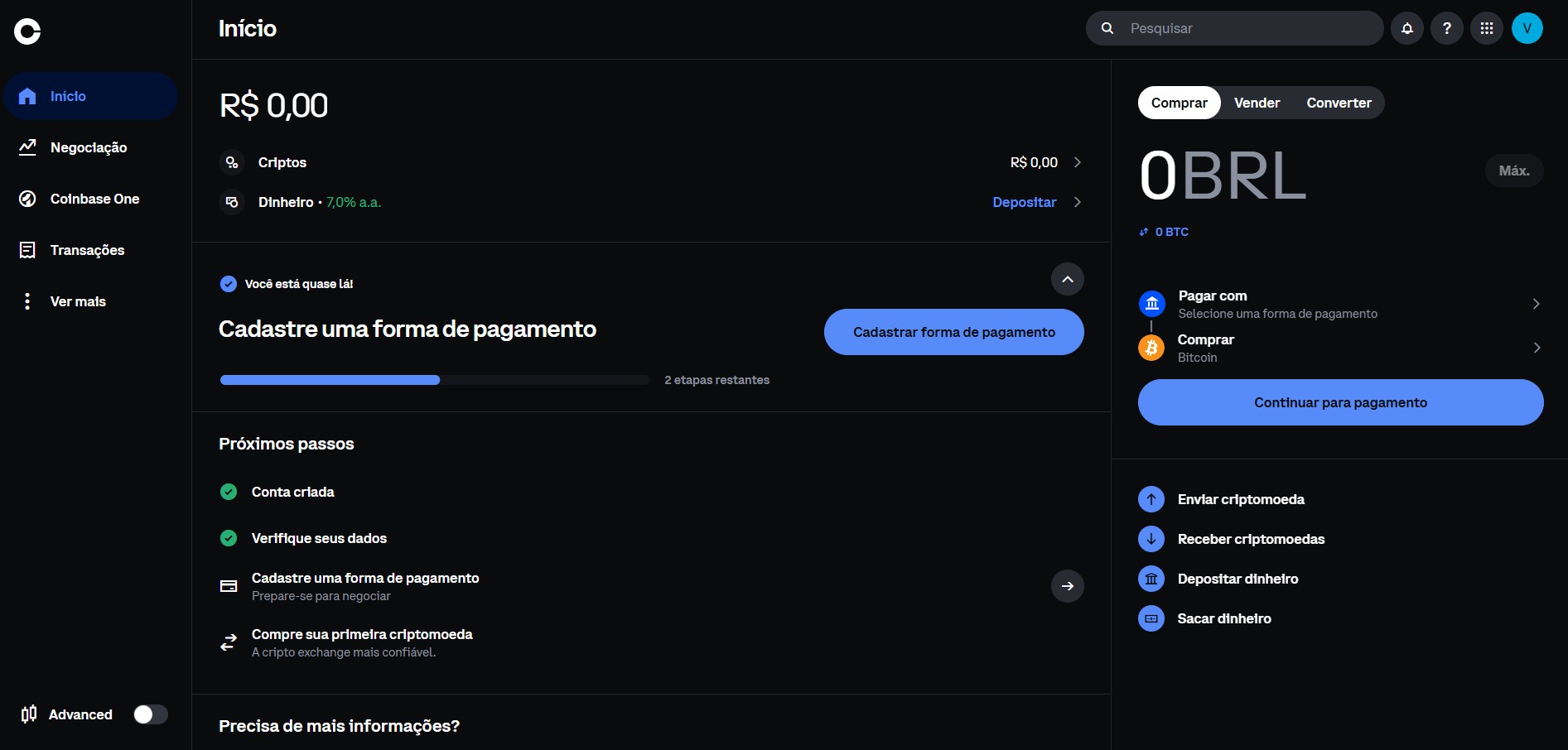
Task: Click the Depositar link
Action: [1024, 202]
